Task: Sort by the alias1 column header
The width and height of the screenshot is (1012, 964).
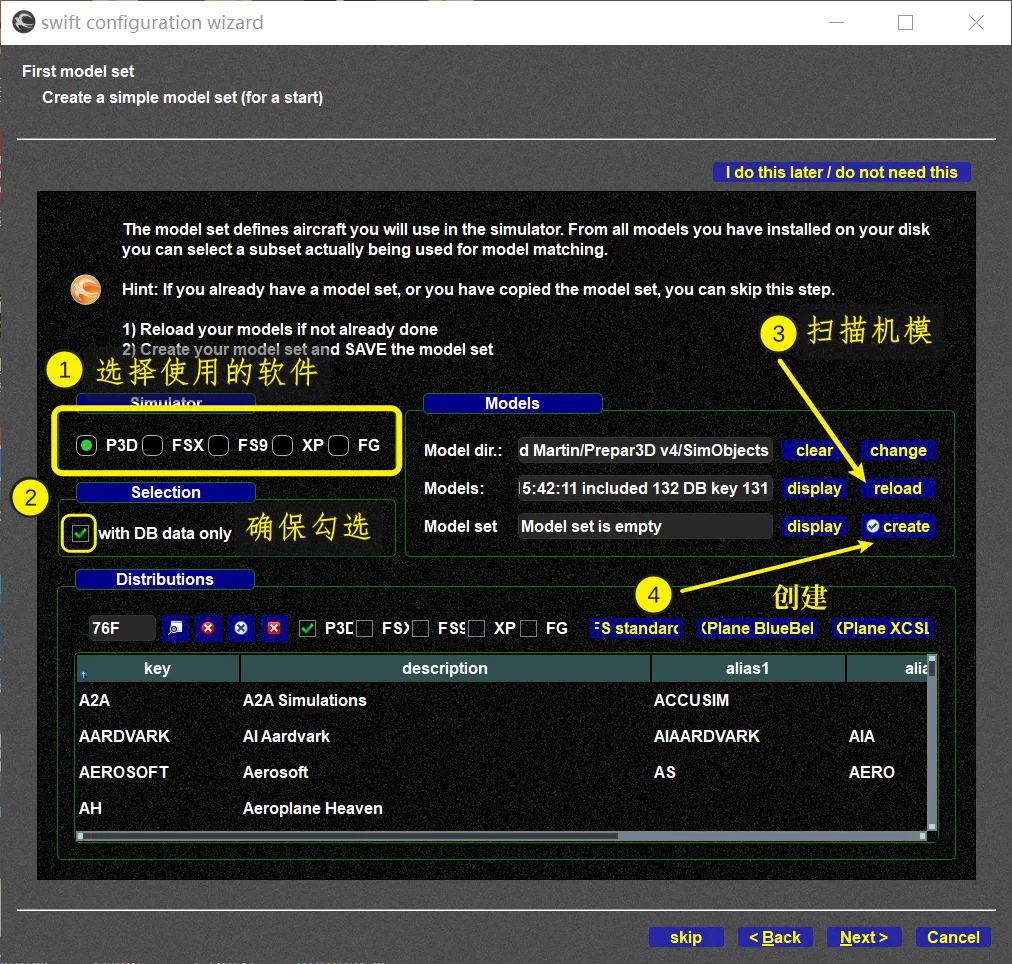Action: [748, 668]
